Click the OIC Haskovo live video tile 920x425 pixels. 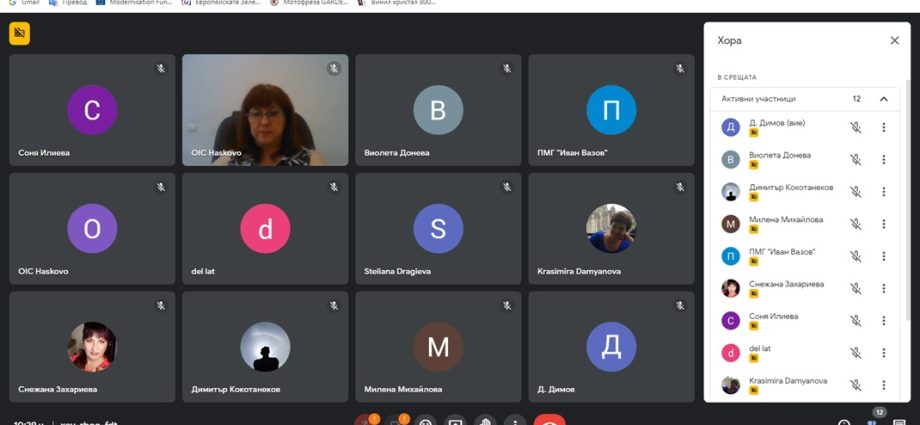tap(265, 110)
